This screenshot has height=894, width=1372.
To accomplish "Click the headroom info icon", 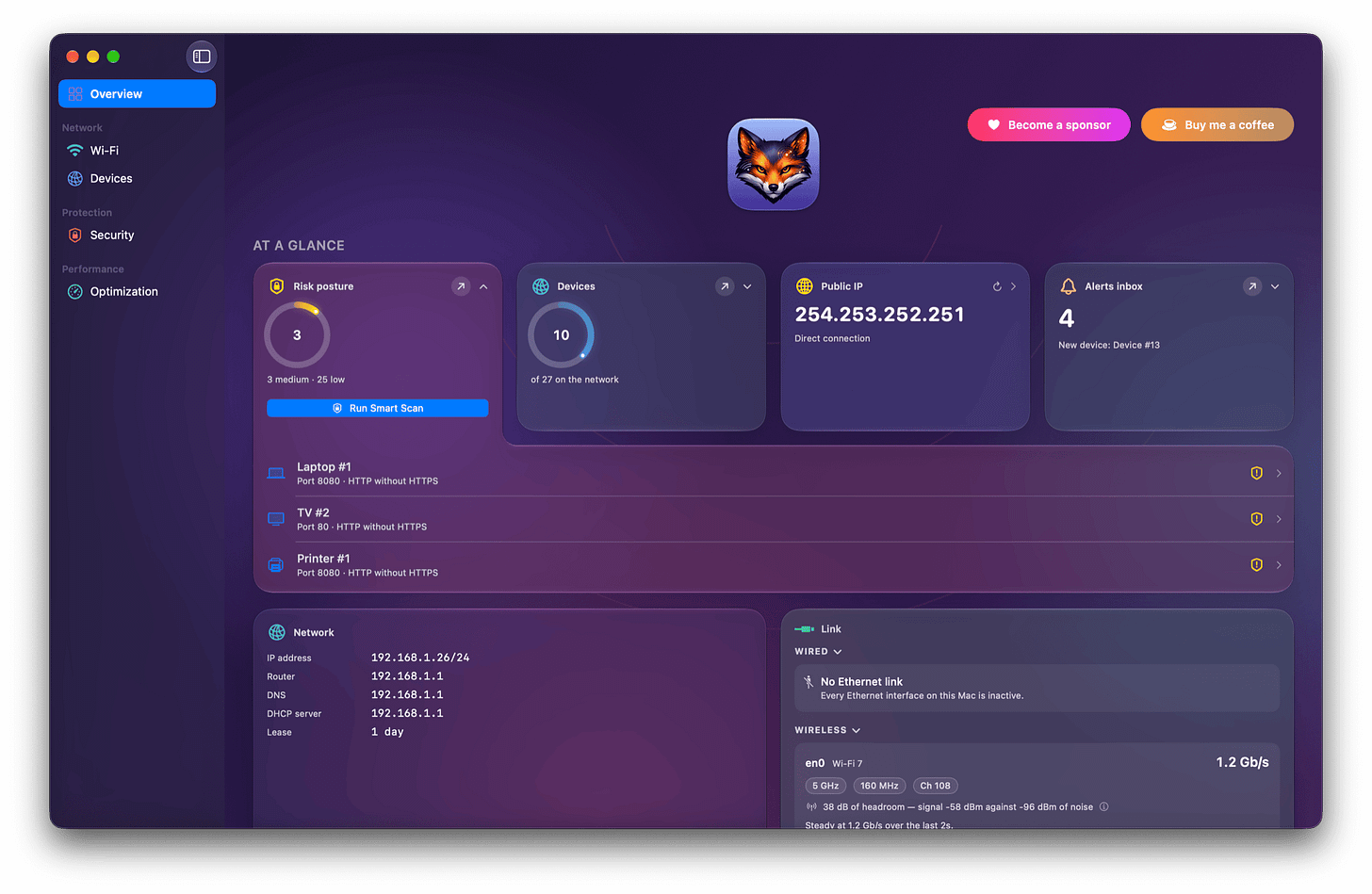I will pos(1104,807).
